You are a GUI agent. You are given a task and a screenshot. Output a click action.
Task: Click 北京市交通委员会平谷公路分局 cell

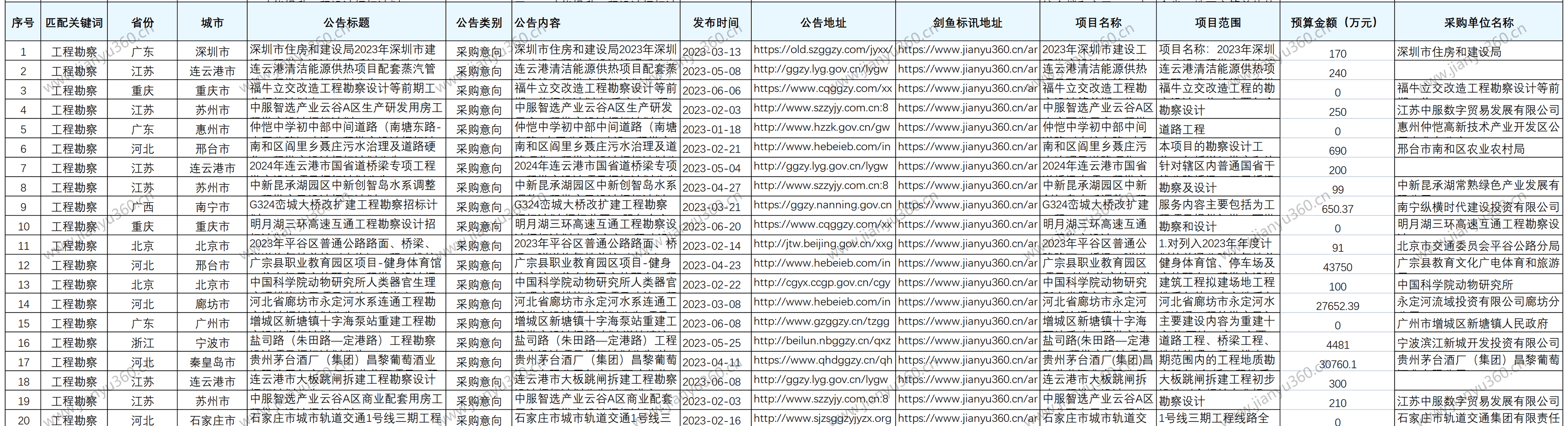tap(1479, 246)
